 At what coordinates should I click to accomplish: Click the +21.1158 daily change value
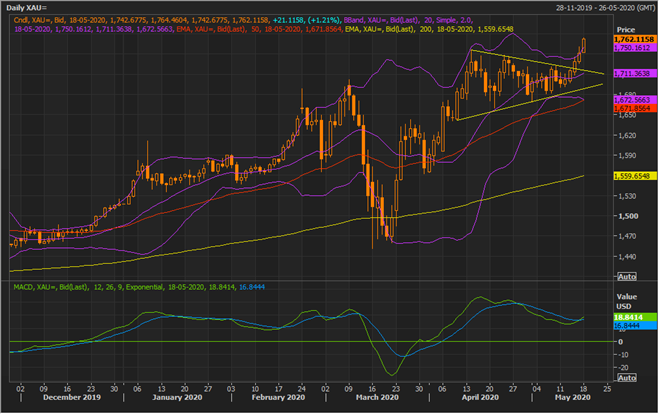[288, 20]
